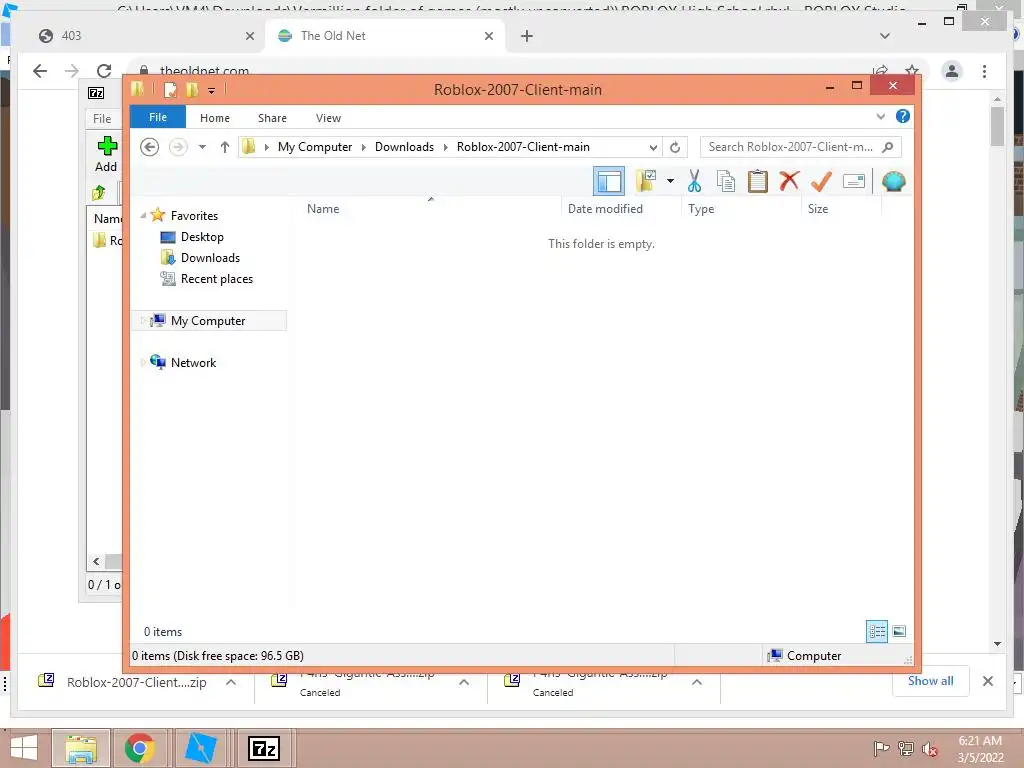Switch to large icons view in Explorer
The width and height of the screenshot is (1024, 768).
coord(899,632)
